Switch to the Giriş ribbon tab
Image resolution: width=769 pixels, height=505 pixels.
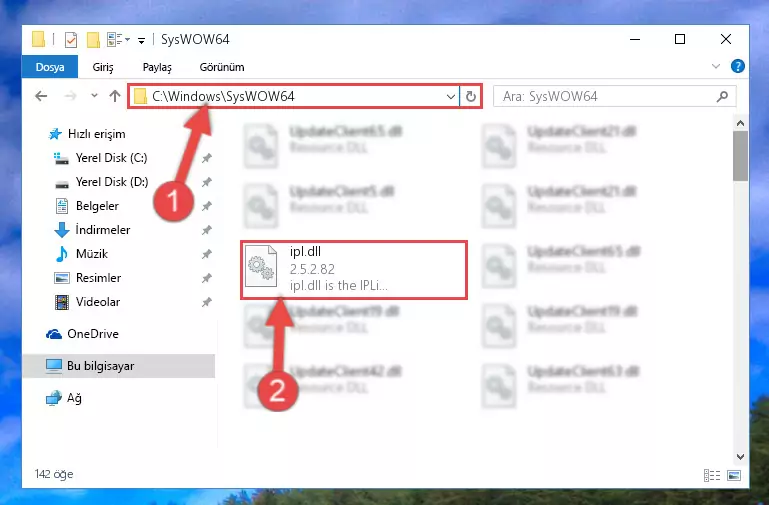pyautogui.click(x=103, y=67)
